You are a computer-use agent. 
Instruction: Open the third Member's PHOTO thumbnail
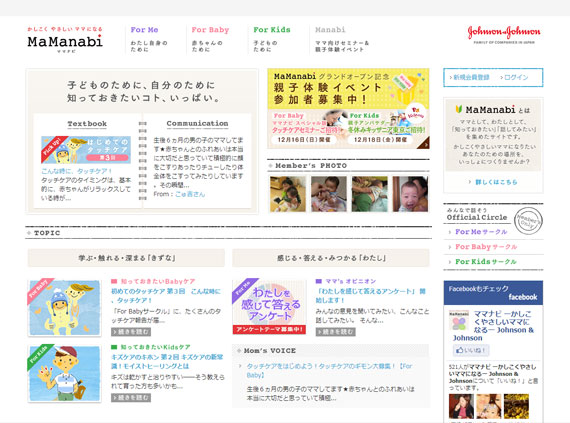click(370, 194)
